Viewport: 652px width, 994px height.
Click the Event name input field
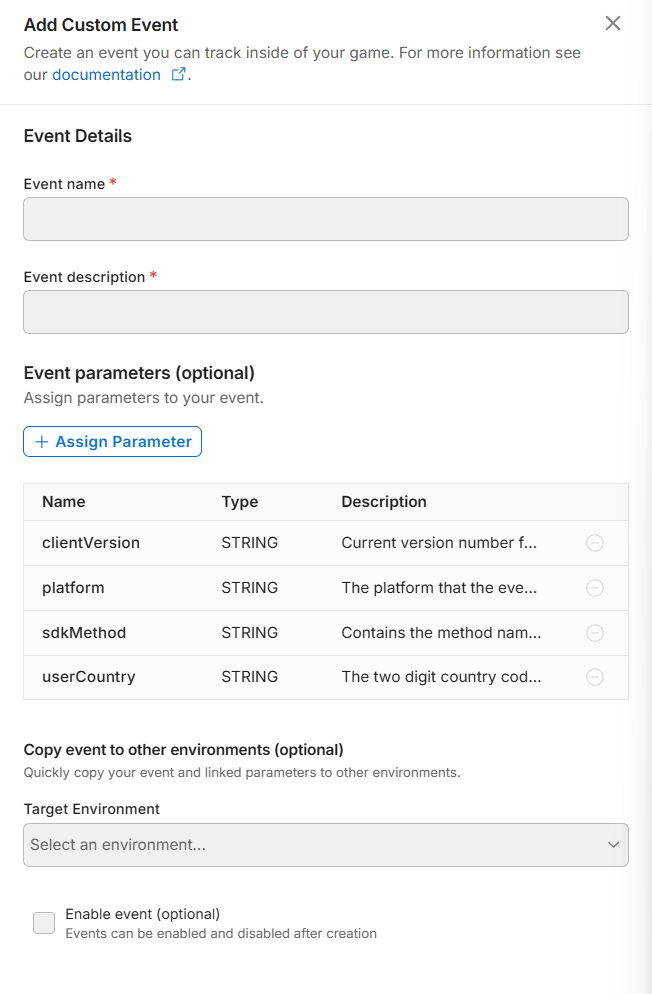coord(326,219)
